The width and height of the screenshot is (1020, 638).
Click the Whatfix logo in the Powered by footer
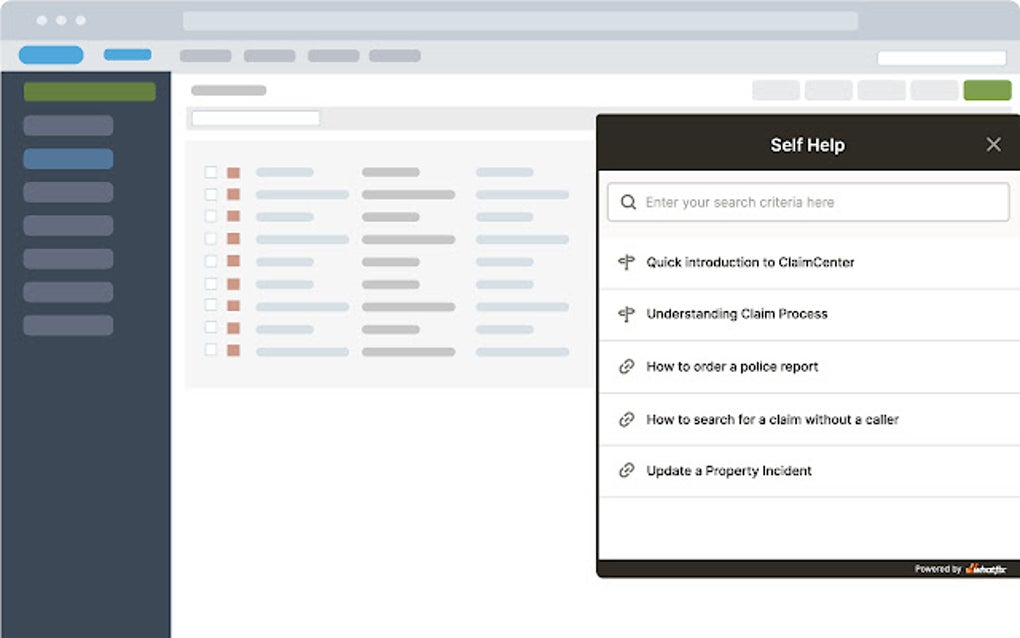click(x=989, y=568)
